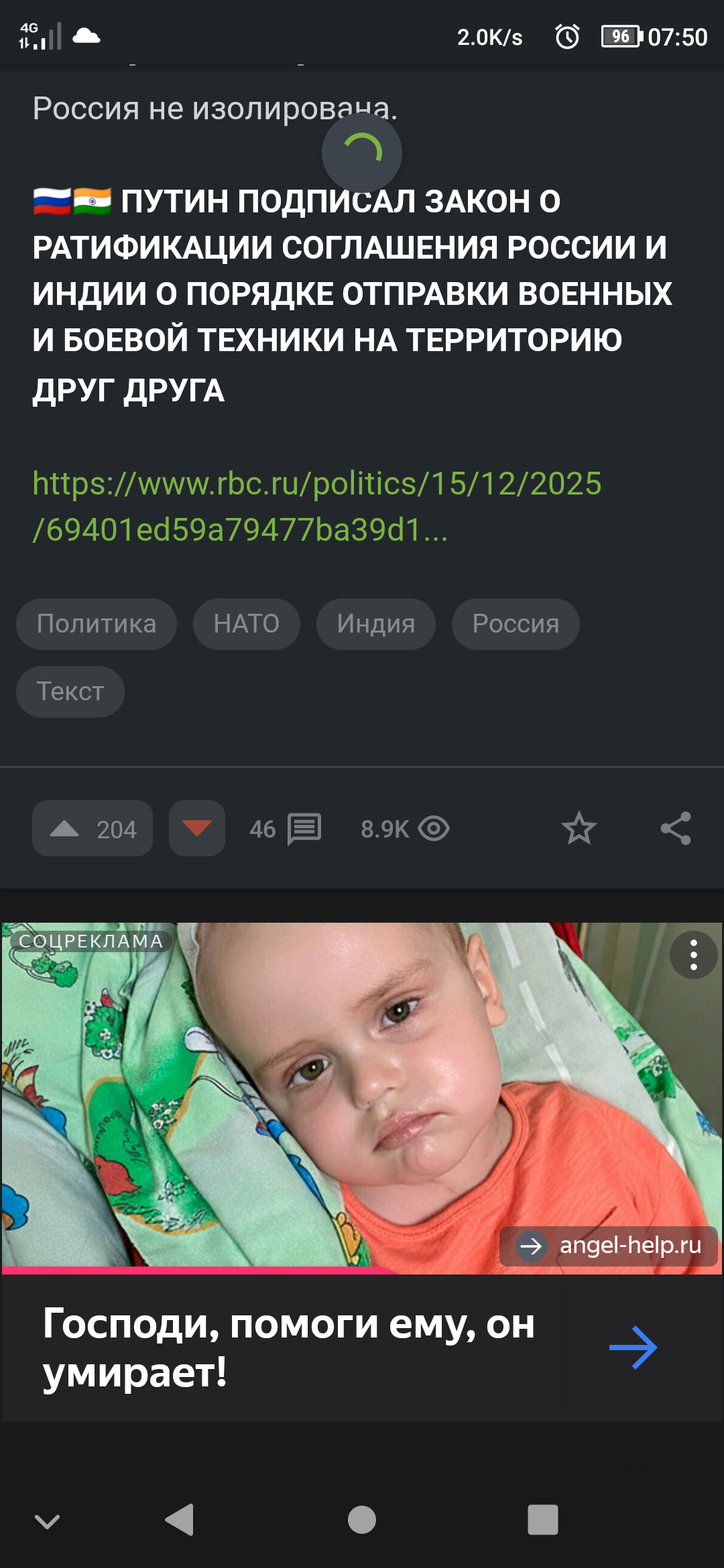Collapse keyboard with bottom-left chevron

pos(47,1522)
